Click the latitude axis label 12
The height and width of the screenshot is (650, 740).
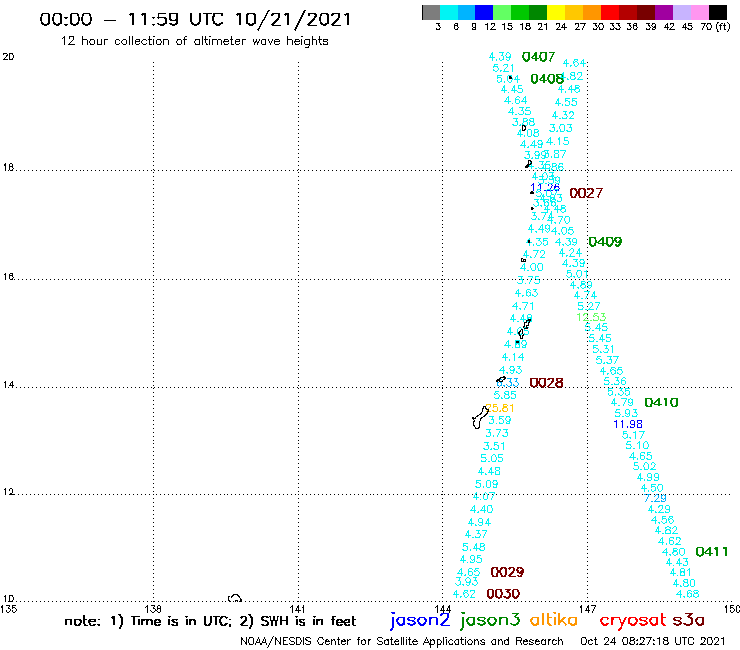point(8,492)
